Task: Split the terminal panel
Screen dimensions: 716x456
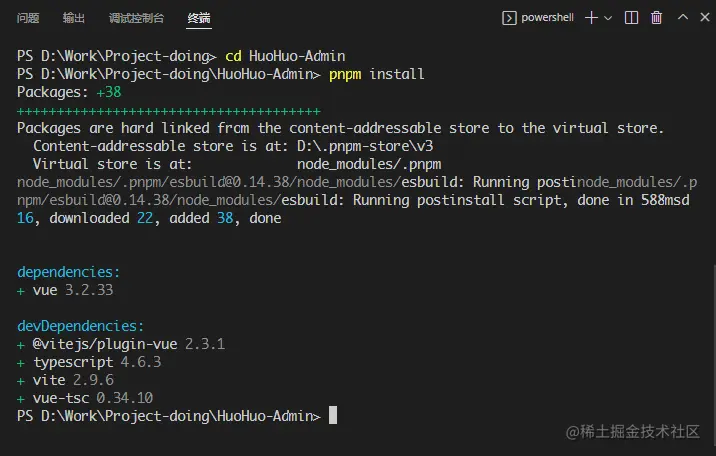Action: 631,18
